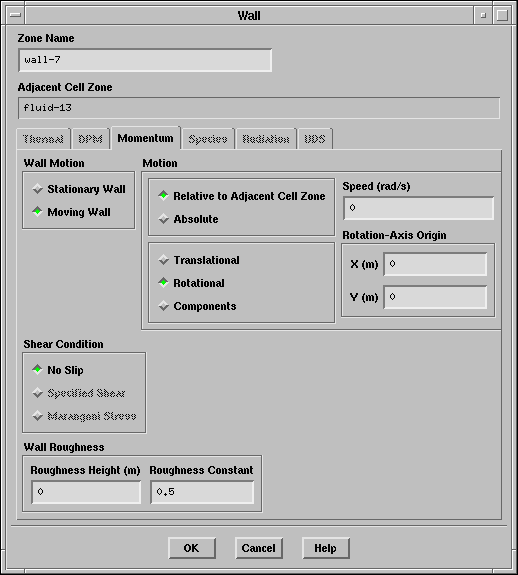Click Rotation-Axis Origin X (m) field
The height and width of the screenshot is (575, 518).
point(435,264)
